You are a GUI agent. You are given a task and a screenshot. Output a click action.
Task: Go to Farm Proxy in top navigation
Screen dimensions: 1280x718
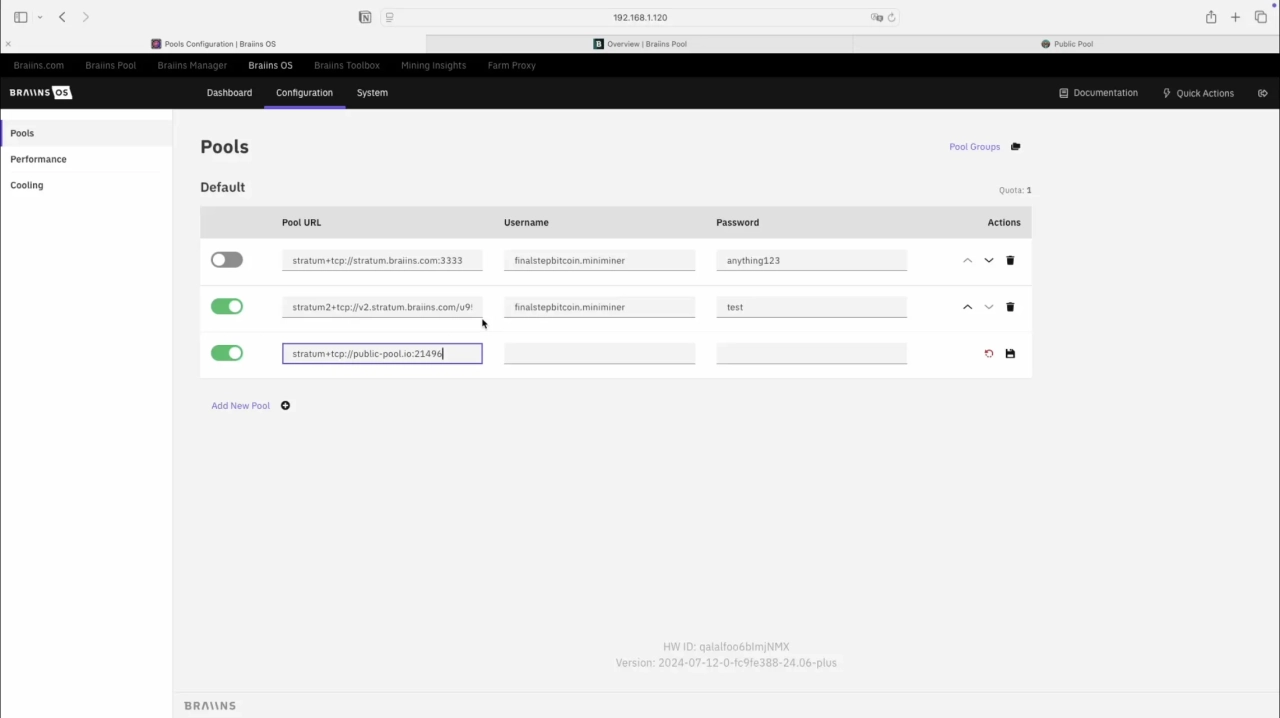(x=512, y=65)
